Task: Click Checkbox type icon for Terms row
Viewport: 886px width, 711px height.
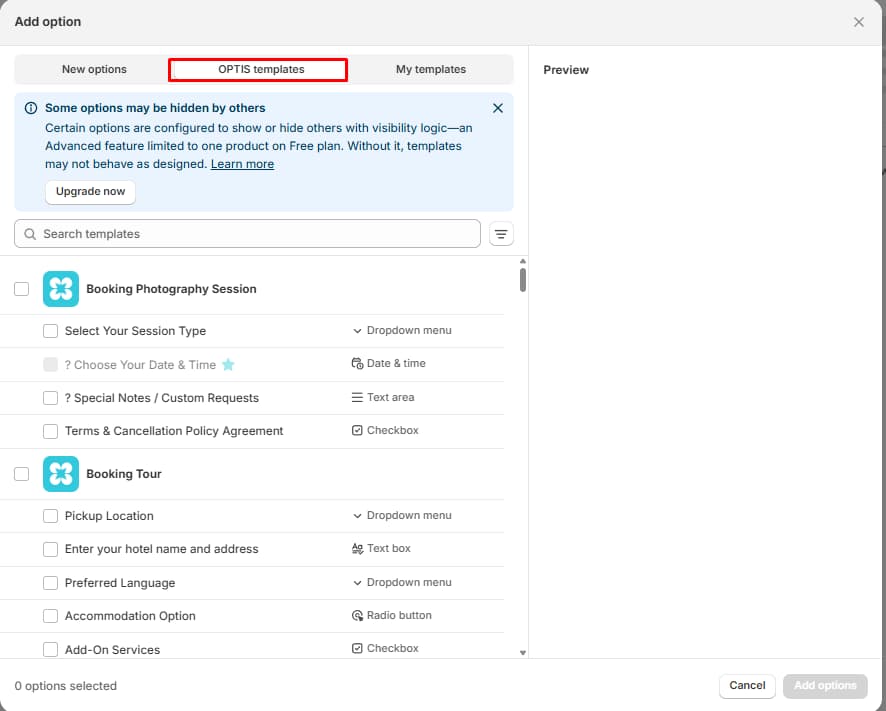Action: pos(357,431)
